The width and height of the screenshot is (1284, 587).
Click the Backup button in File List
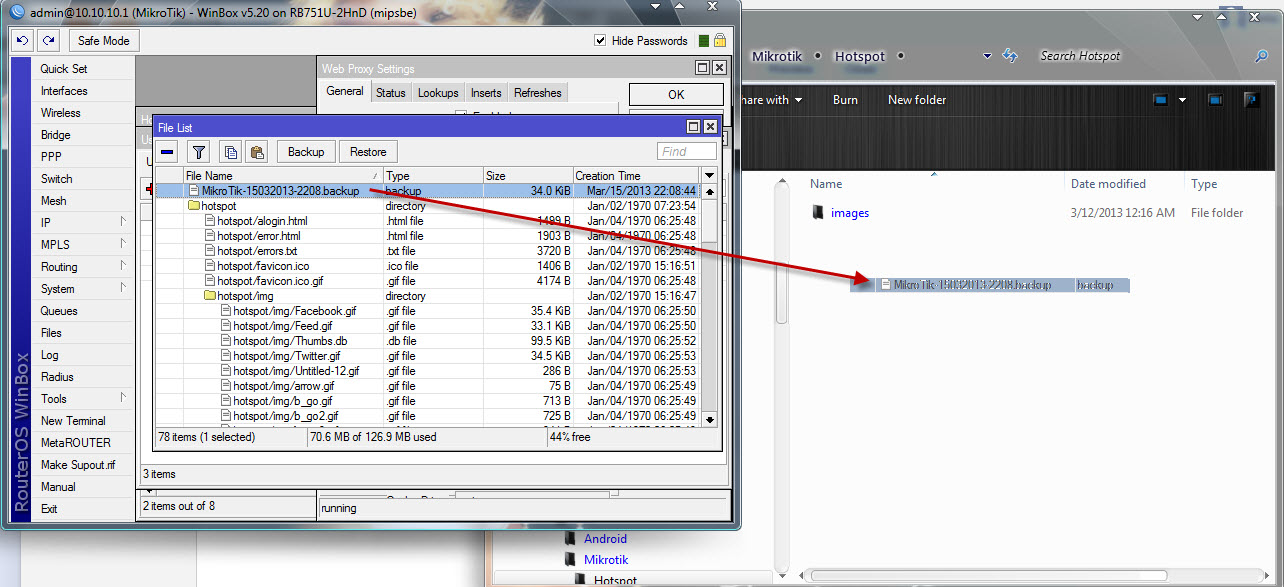(306, 152)
